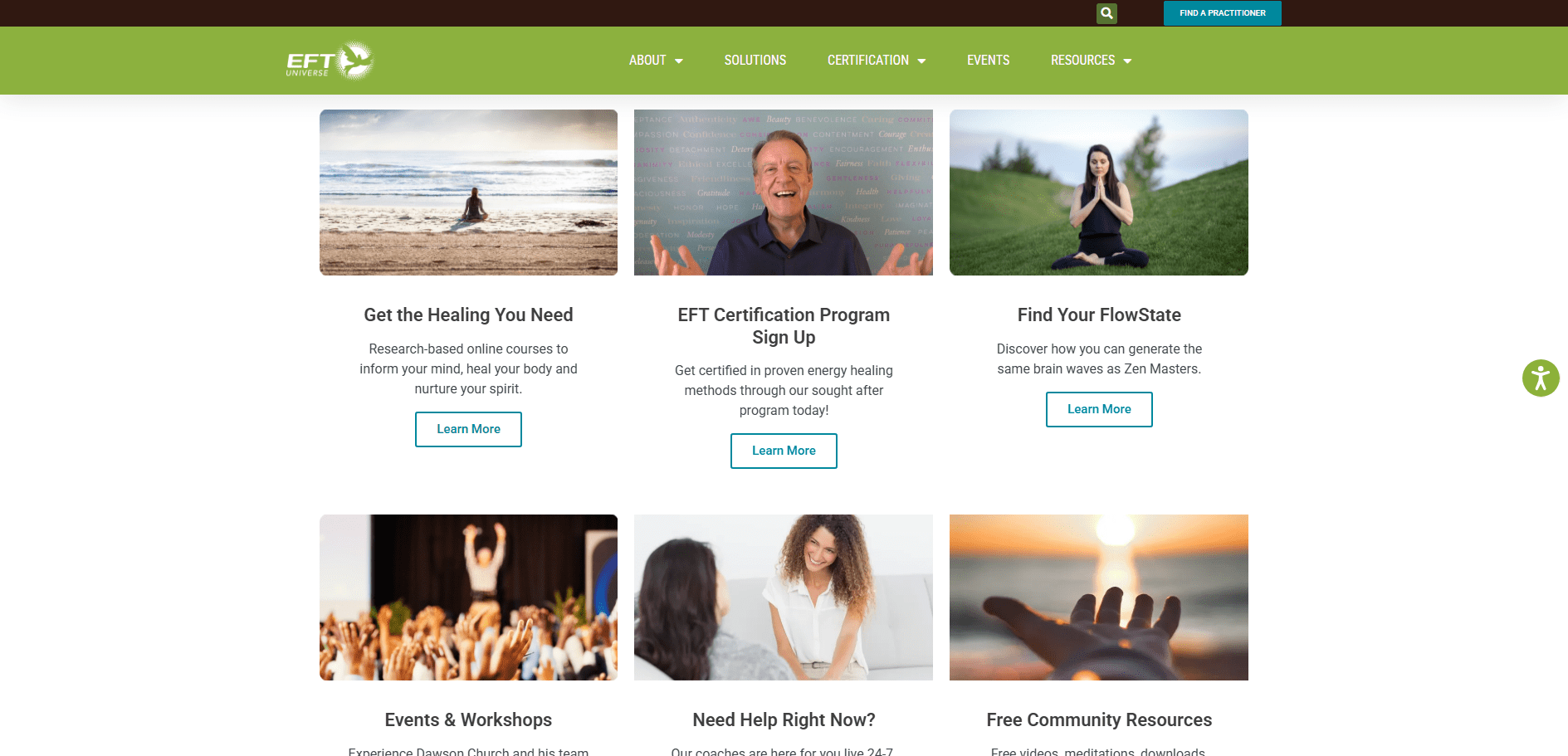Expand the About dropdown arrow
Screen dimensions: 1568x756
tap(679, 61)
